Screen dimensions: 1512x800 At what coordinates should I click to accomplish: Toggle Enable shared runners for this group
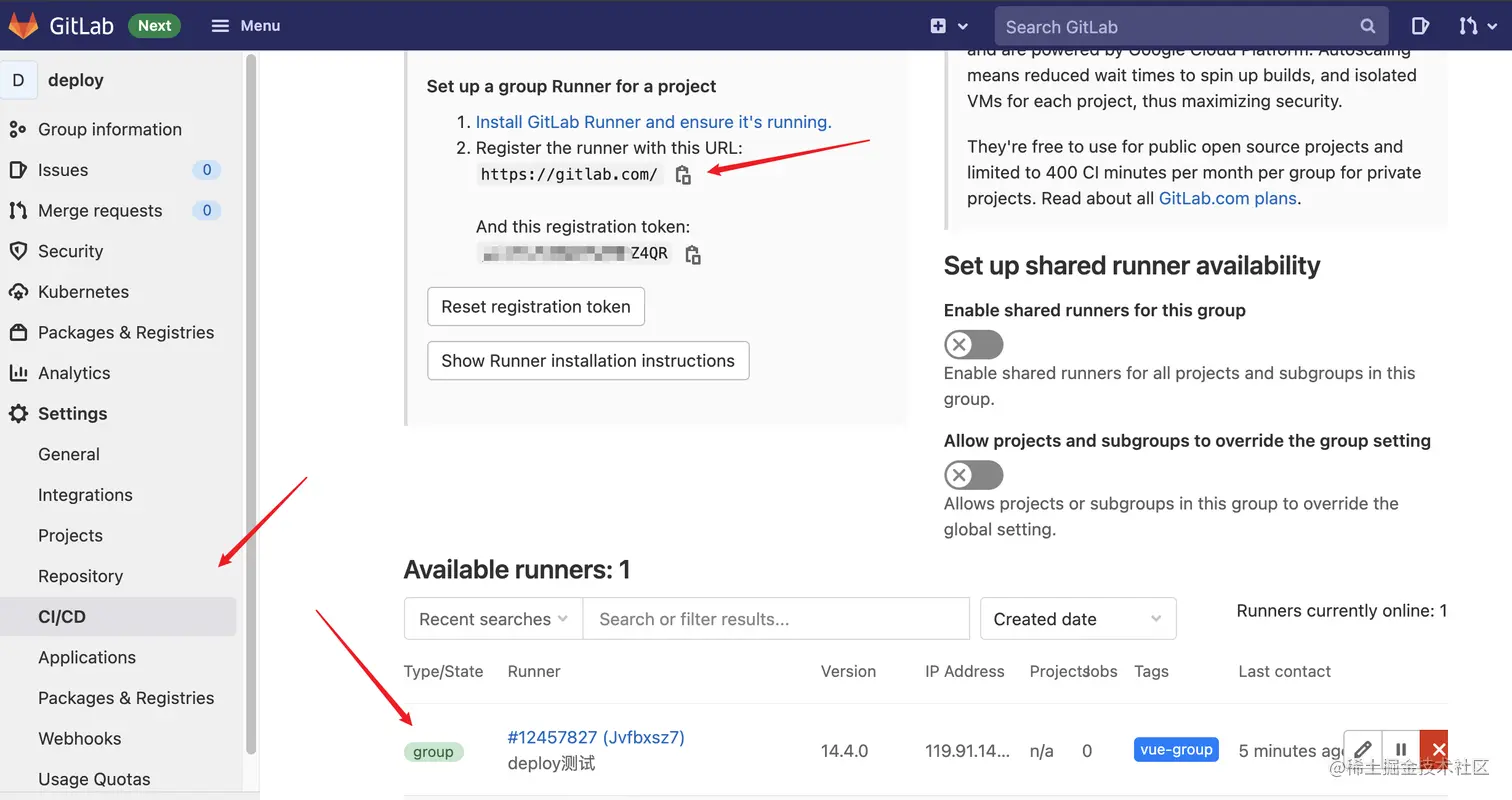point(973,345)
